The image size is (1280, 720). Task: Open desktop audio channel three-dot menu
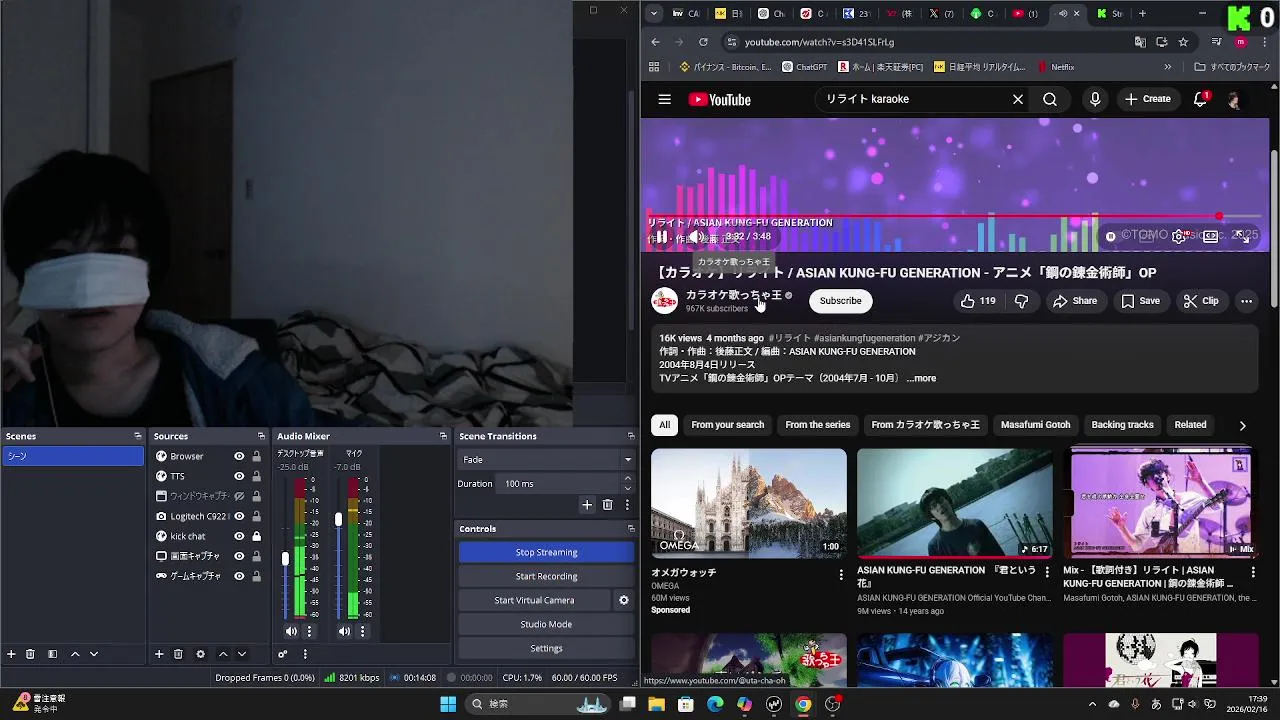click(309, 631)
